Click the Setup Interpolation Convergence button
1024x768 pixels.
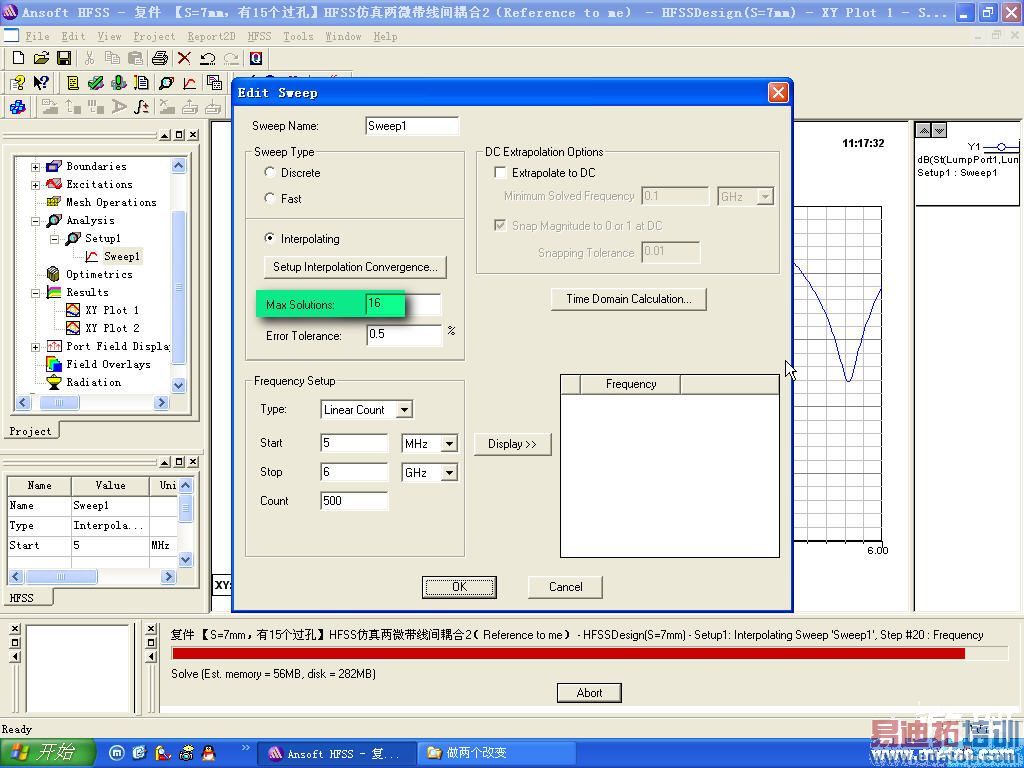coord(355,266)
